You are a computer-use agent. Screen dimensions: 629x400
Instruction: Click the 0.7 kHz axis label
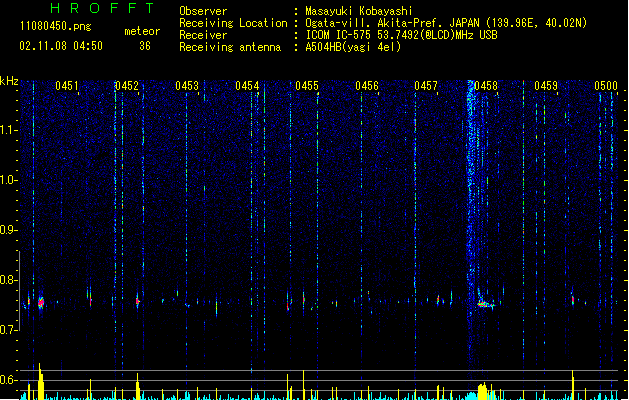9,330
